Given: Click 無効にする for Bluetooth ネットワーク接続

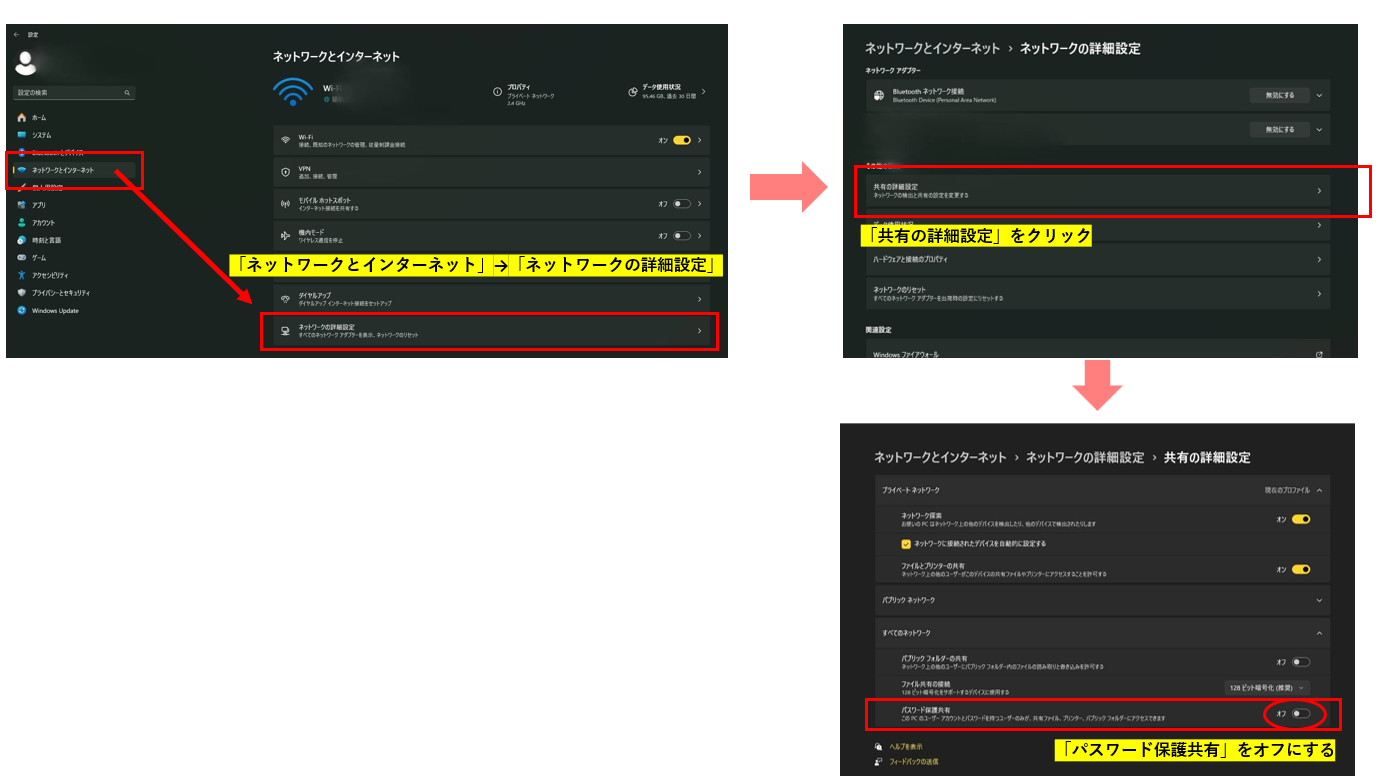Looking at the screenshot, I should (1279, 95).
